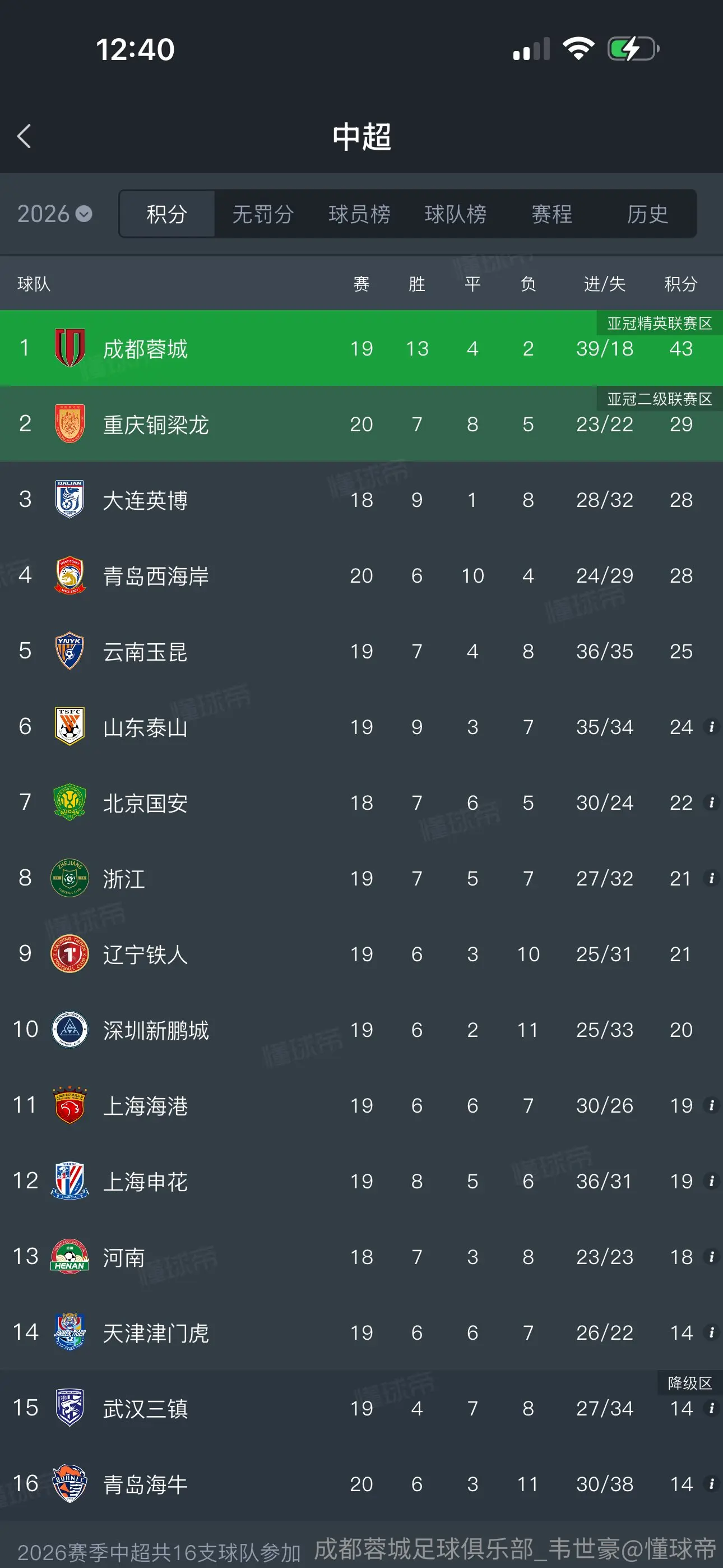The width and height of the screenshot is (723, 1568).
Task: Open the 云南玉昆 team row
Action: click(361, 651)
